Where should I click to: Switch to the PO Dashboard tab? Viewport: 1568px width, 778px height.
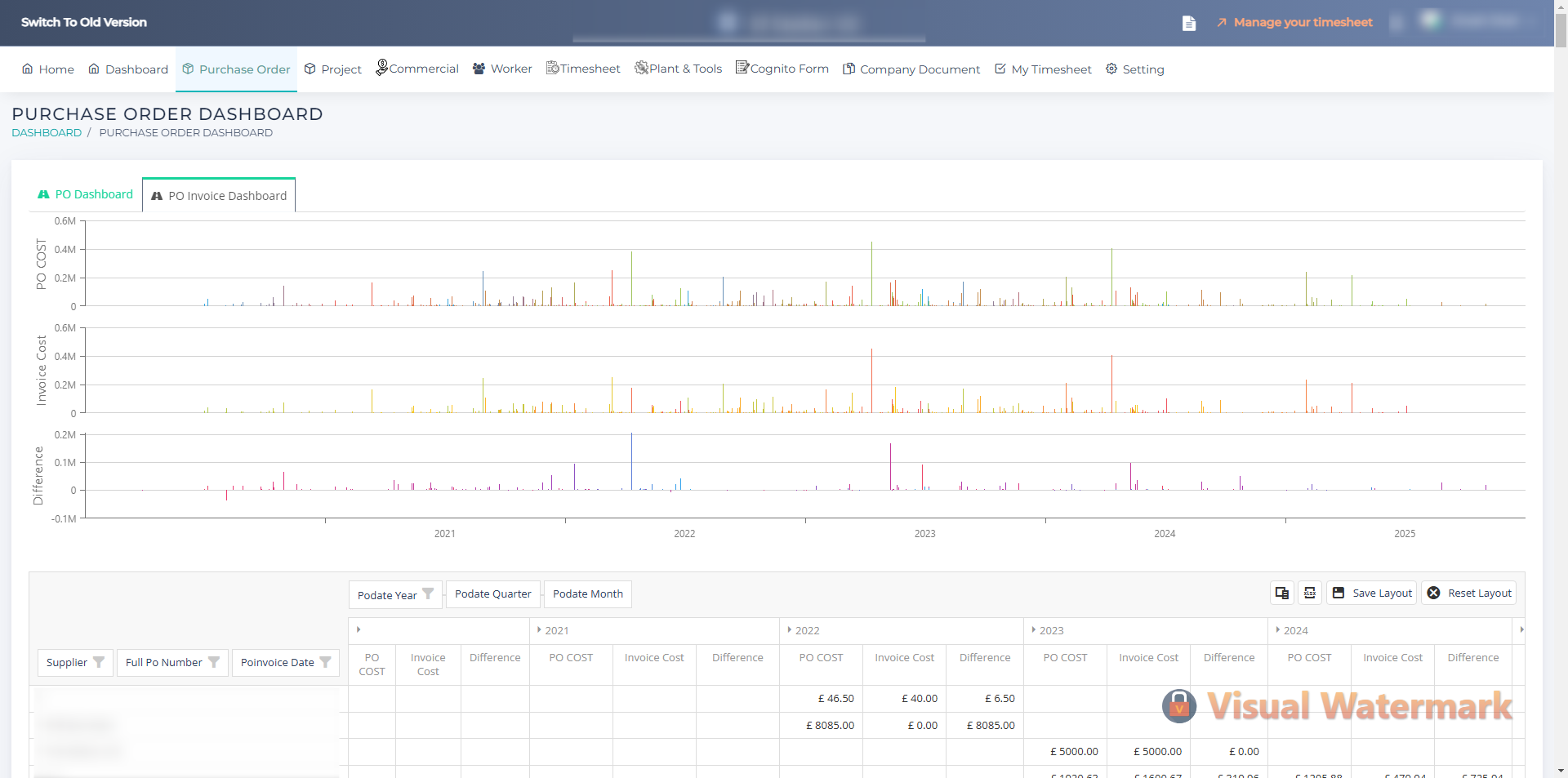click(x=86, y=194)
